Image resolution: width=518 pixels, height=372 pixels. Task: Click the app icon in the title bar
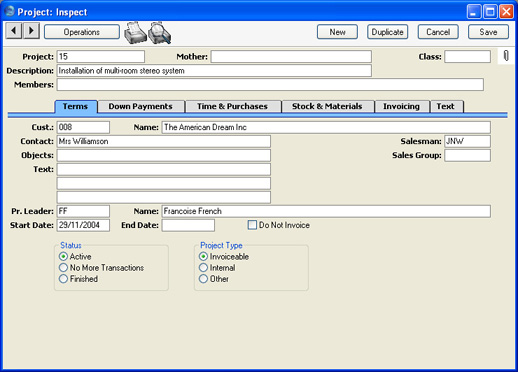pos(9,11)
